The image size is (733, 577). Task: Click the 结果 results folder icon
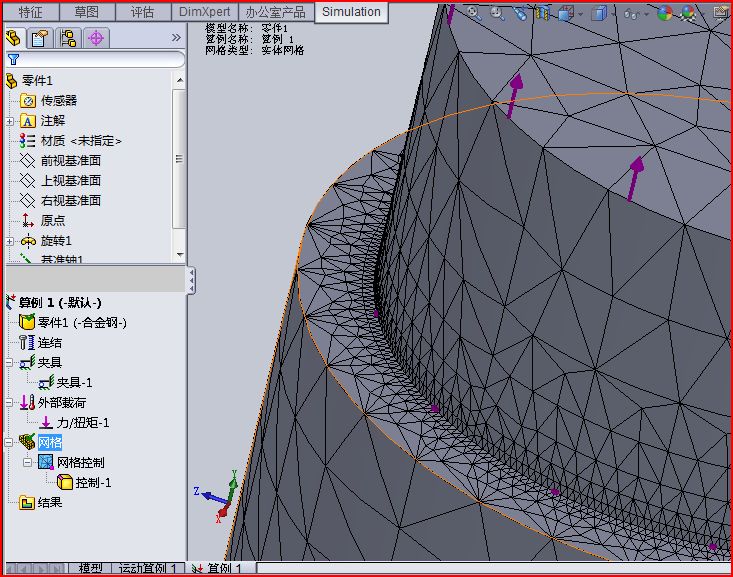pos(27,503)
